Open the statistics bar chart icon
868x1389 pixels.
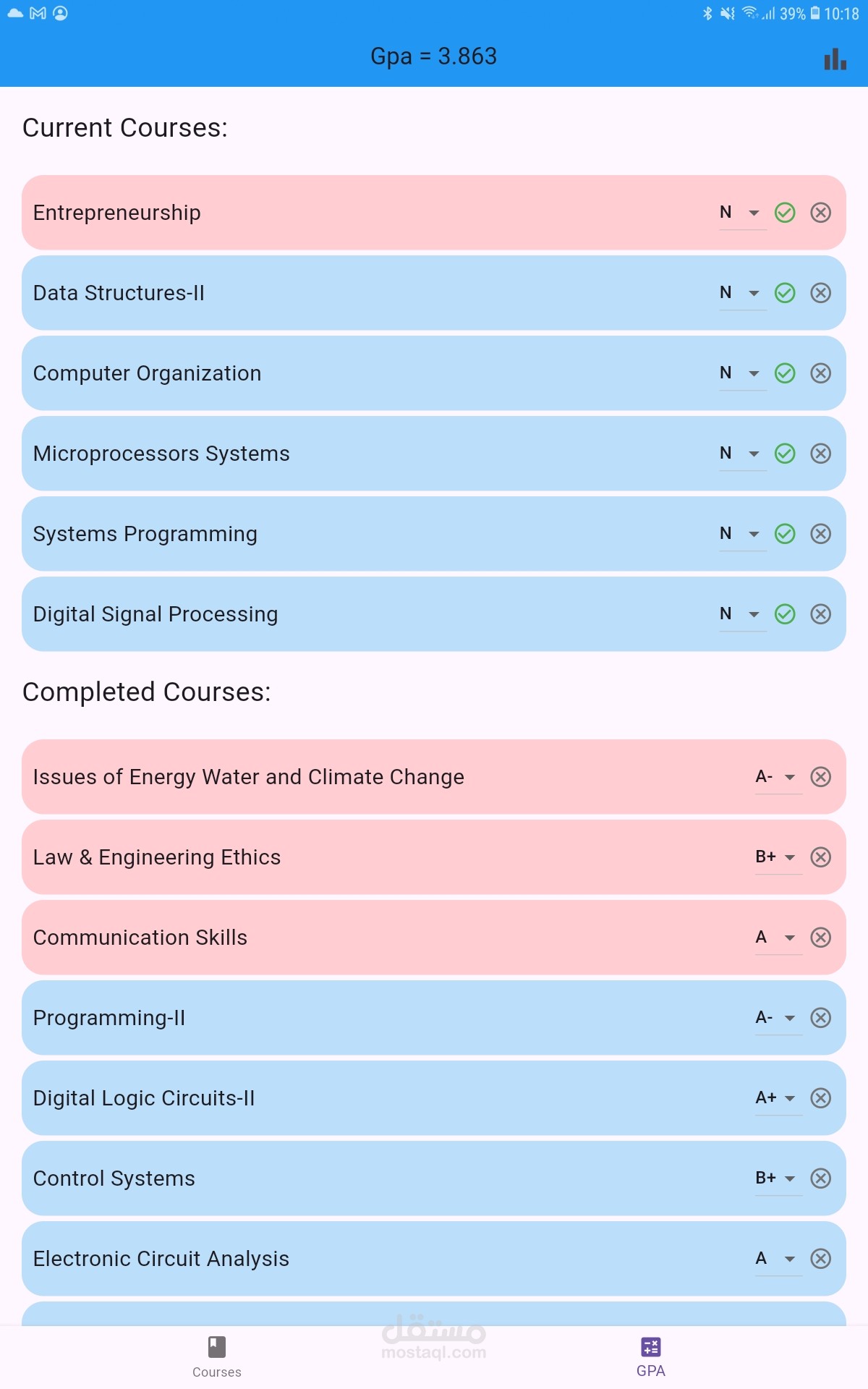[x=835, y=59]
